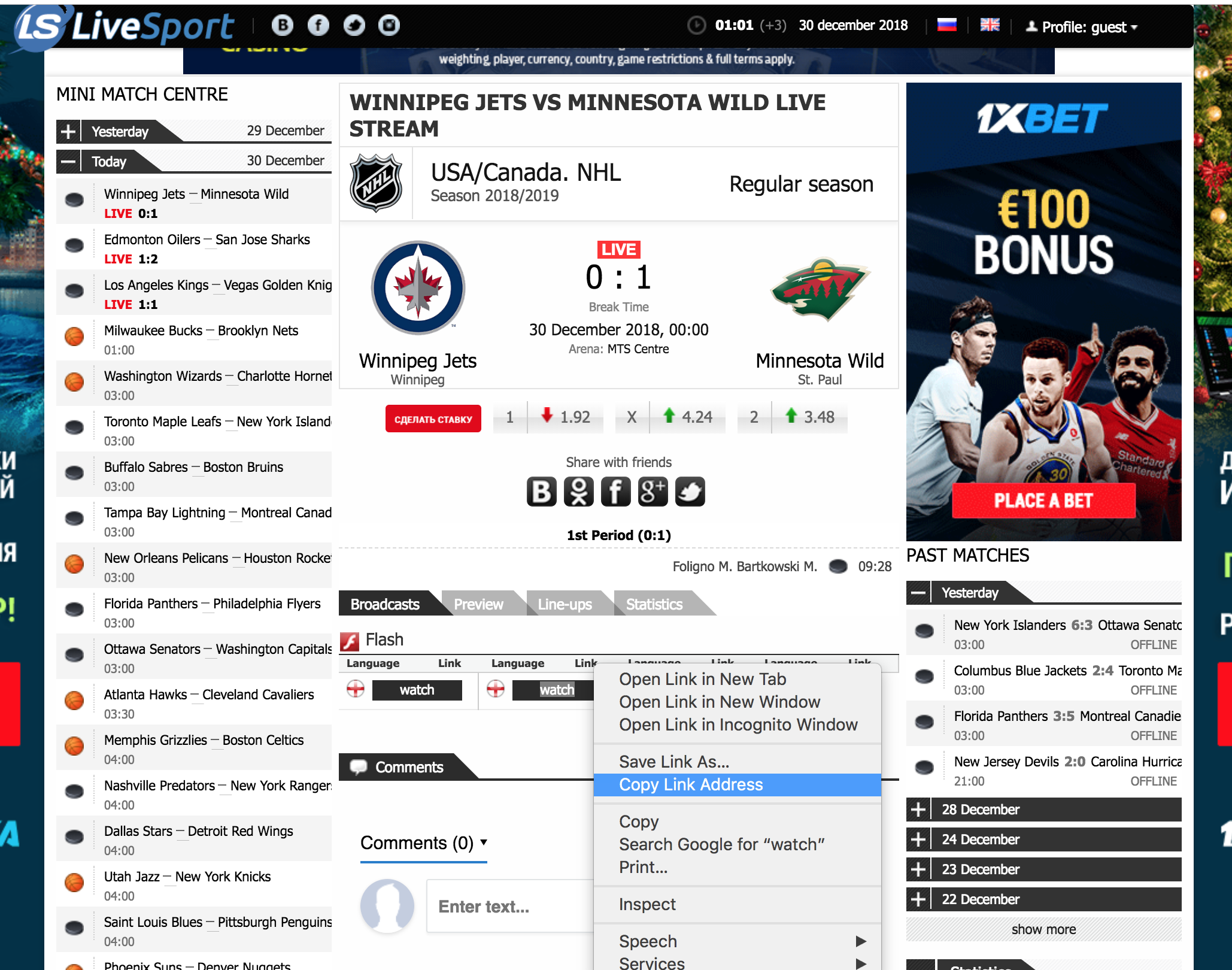Choose Copy Link Address from context menu
Viewport: 1232px width, 970px height.
[691, 784]
